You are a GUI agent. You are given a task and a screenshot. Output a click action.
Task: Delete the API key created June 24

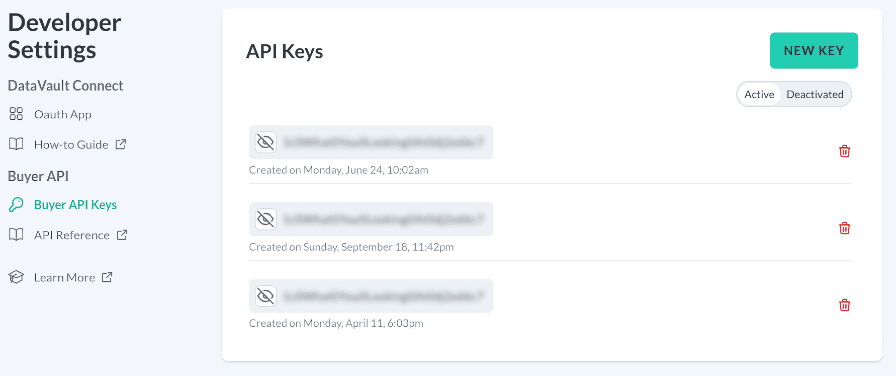coord(844,151)
